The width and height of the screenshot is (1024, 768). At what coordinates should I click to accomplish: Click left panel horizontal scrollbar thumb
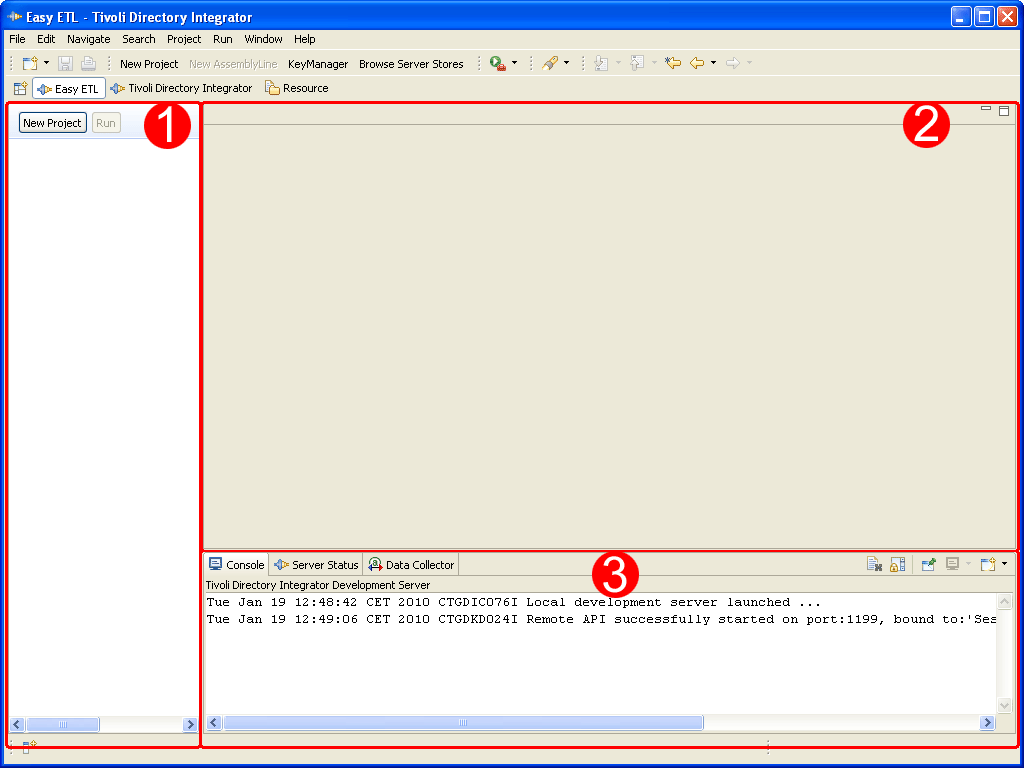coord(63,724)
